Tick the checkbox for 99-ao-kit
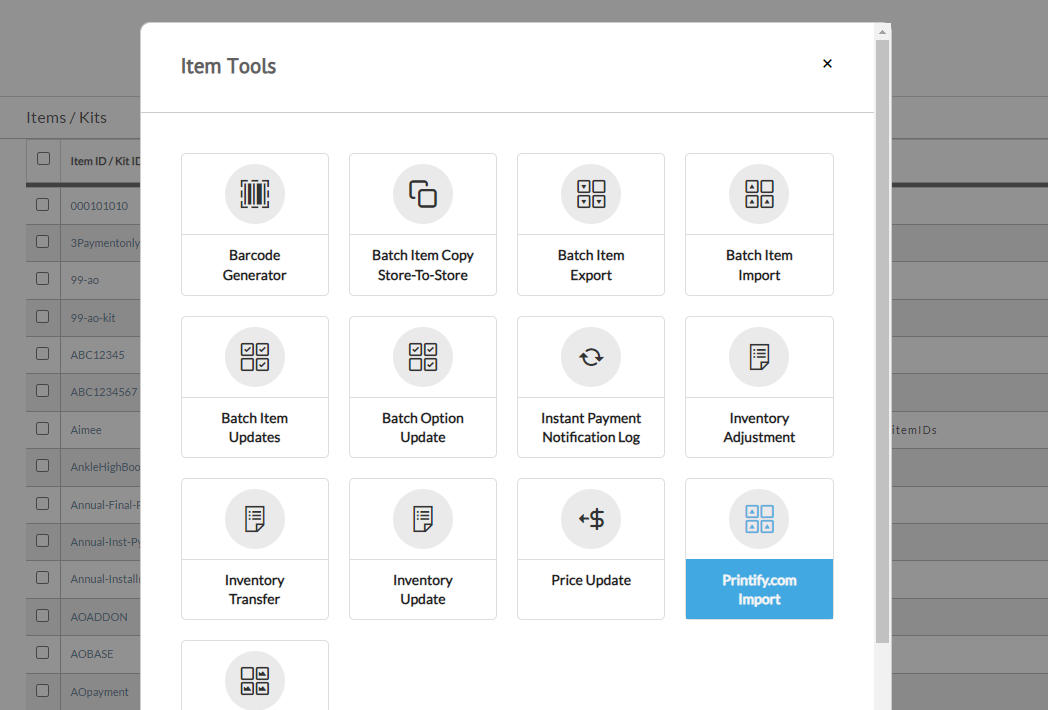Image resolution: width=1048 pixels, height=710 pixels. tap(43, 316)
